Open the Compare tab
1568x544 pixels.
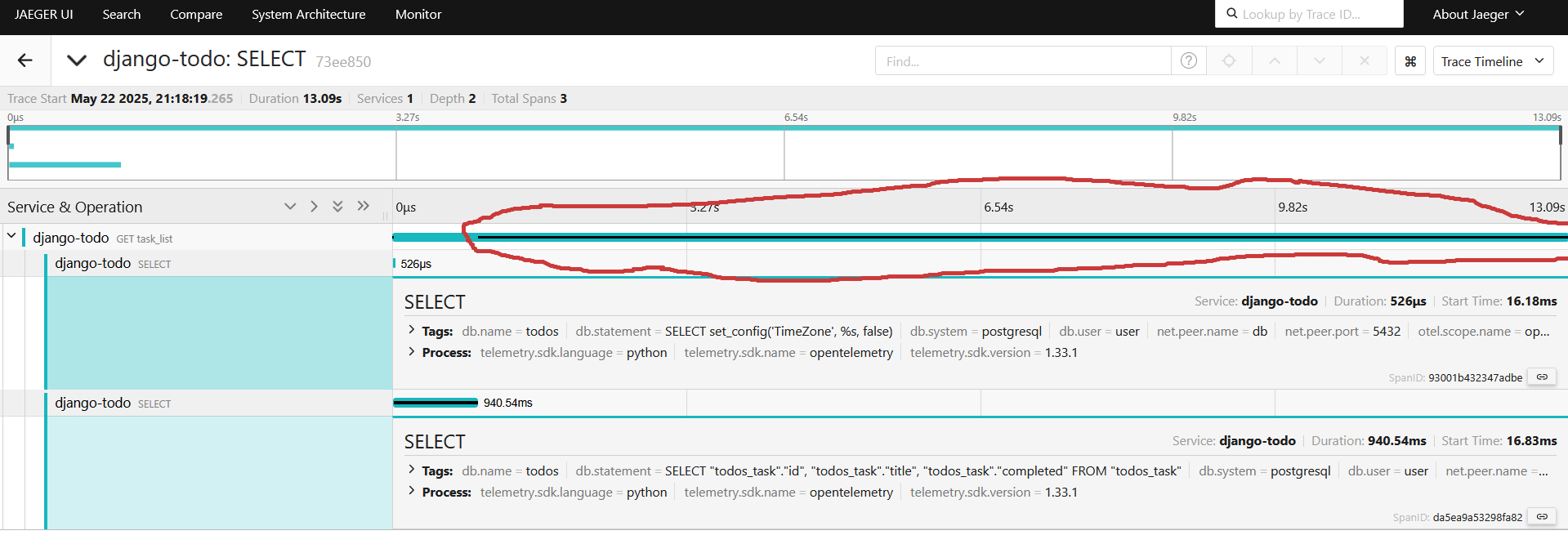coord(196,14)
